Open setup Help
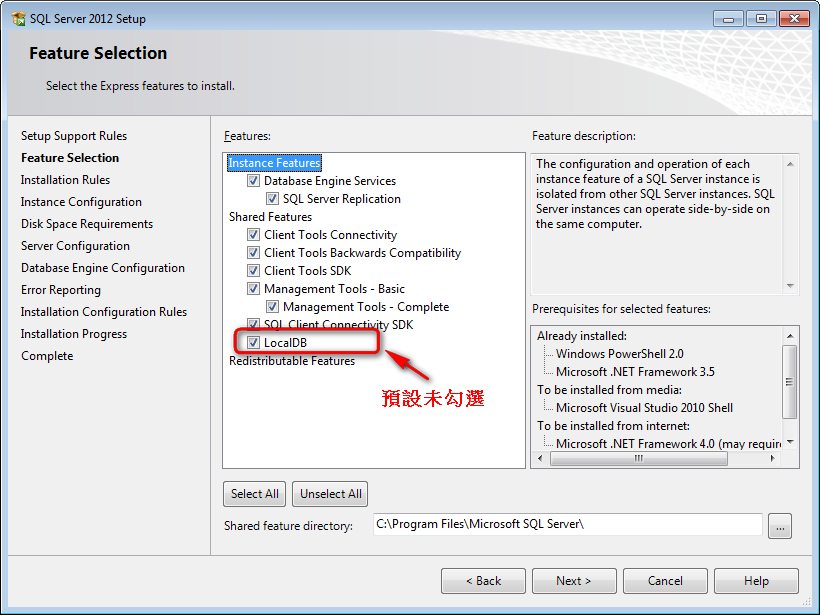This screenshot has height=615, width=820. point(756,581)
